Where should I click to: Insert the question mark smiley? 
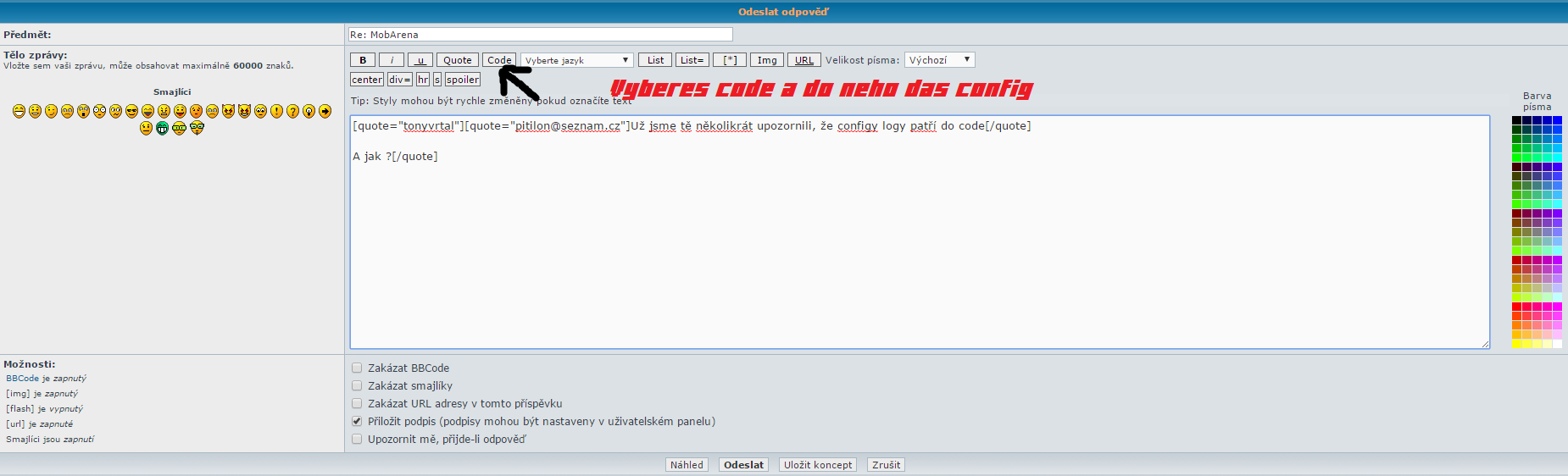click(x=292, y=111)
